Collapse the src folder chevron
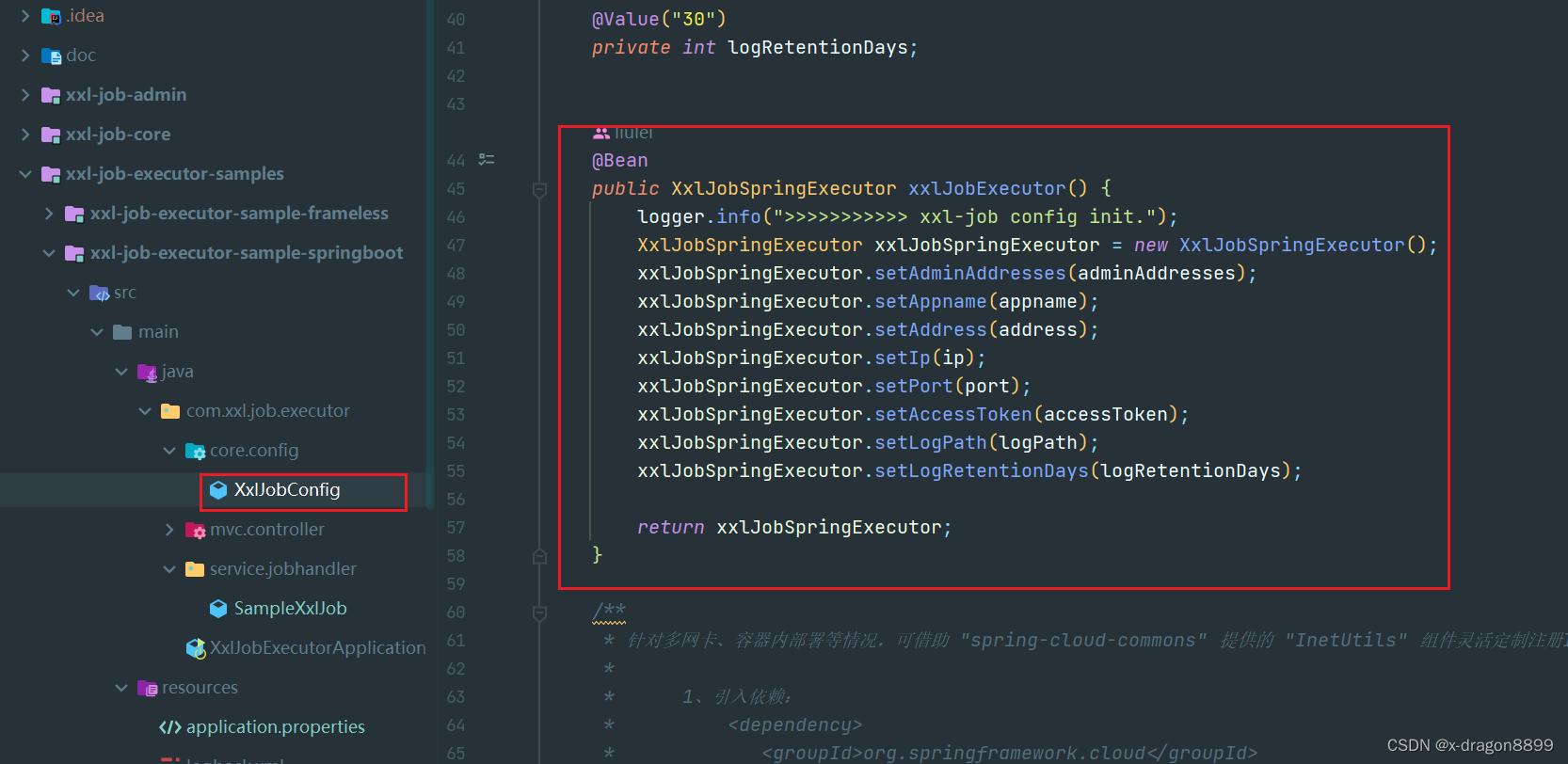 click(x=73, y=293)
